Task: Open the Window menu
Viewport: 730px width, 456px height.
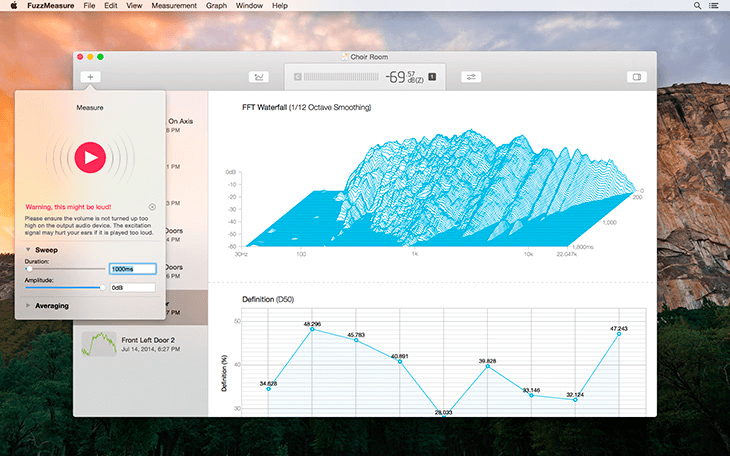Action: tap(249, 6)
